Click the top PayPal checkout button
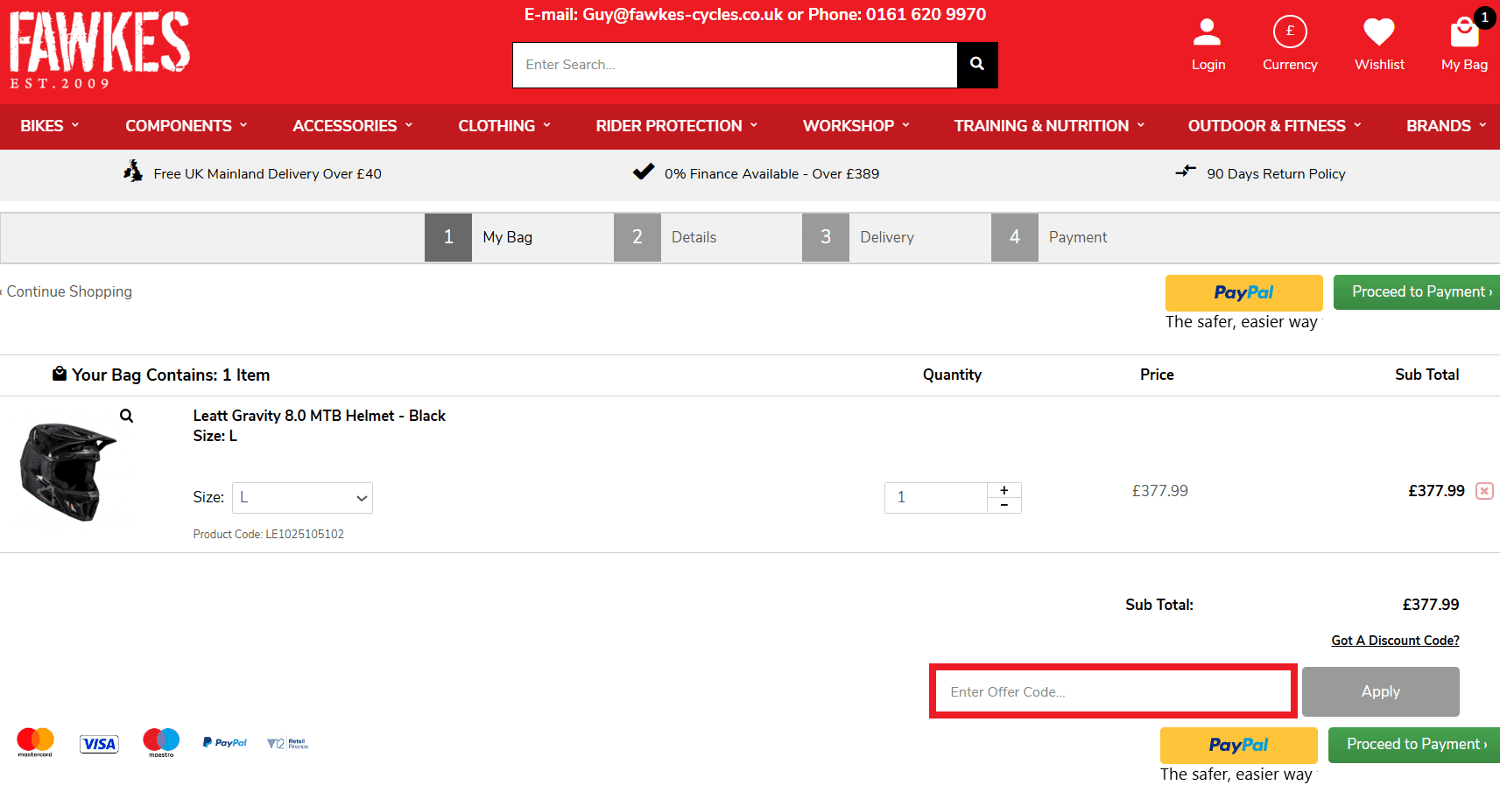 click(1244, 293)
